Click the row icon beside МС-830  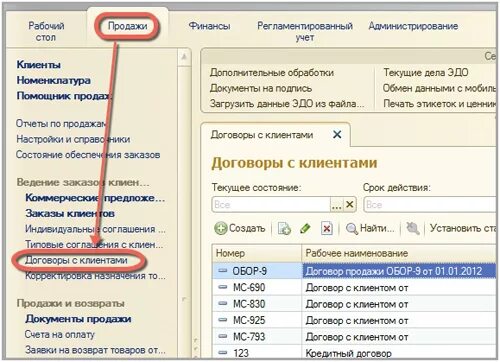[222, 303]
